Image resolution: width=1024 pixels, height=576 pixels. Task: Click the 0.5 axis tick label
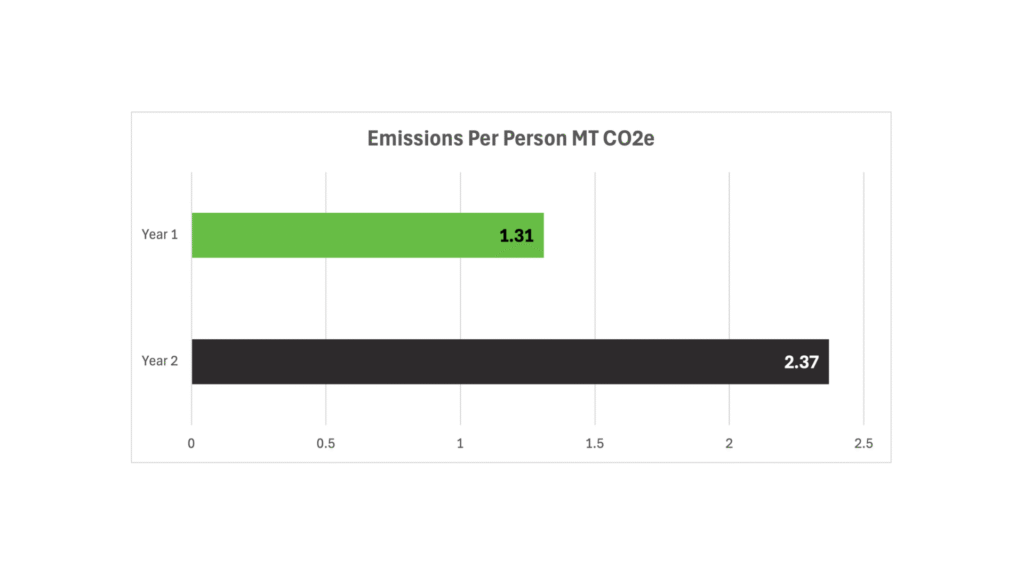tap(326, 443)
